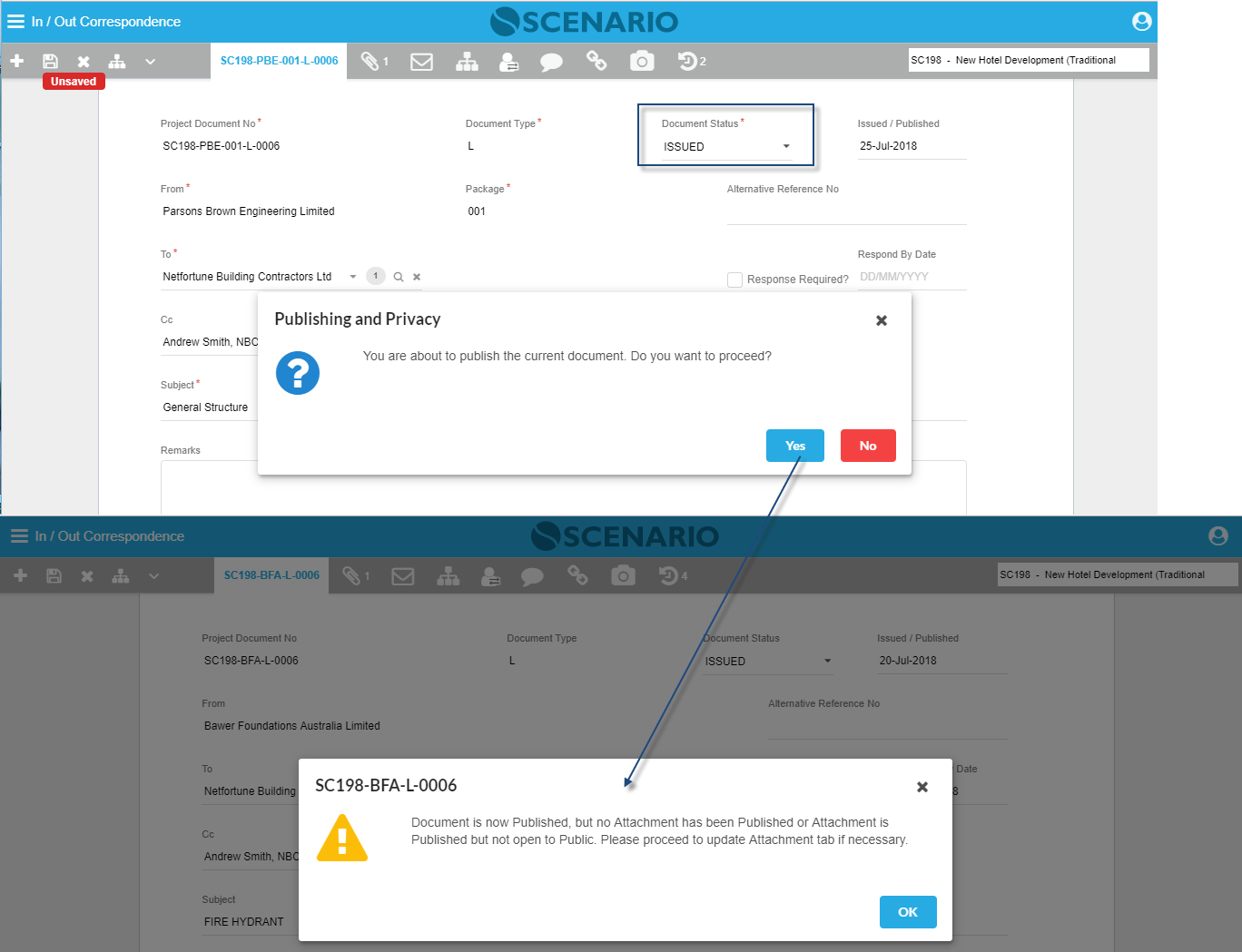Viewport: 1242px width, 952px height.
Task: Open the document workflow hierarchy icon
Action: tap(467, 61)
